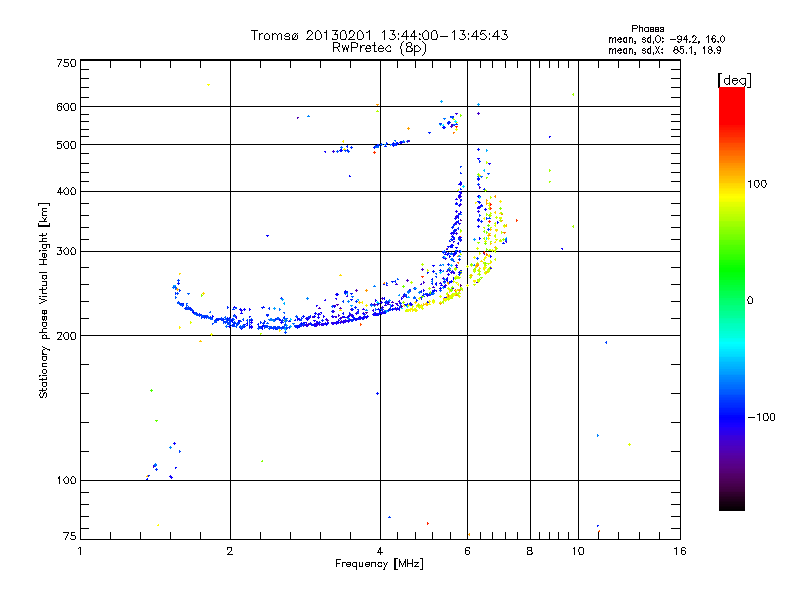800x600 pixels.
Task: Click the y-axis tick label '75'
Action: [70, 536]
